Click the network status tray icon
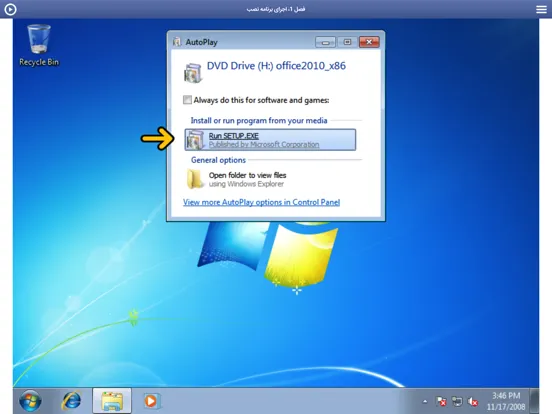Screen dimensions: 552x414 457,401
